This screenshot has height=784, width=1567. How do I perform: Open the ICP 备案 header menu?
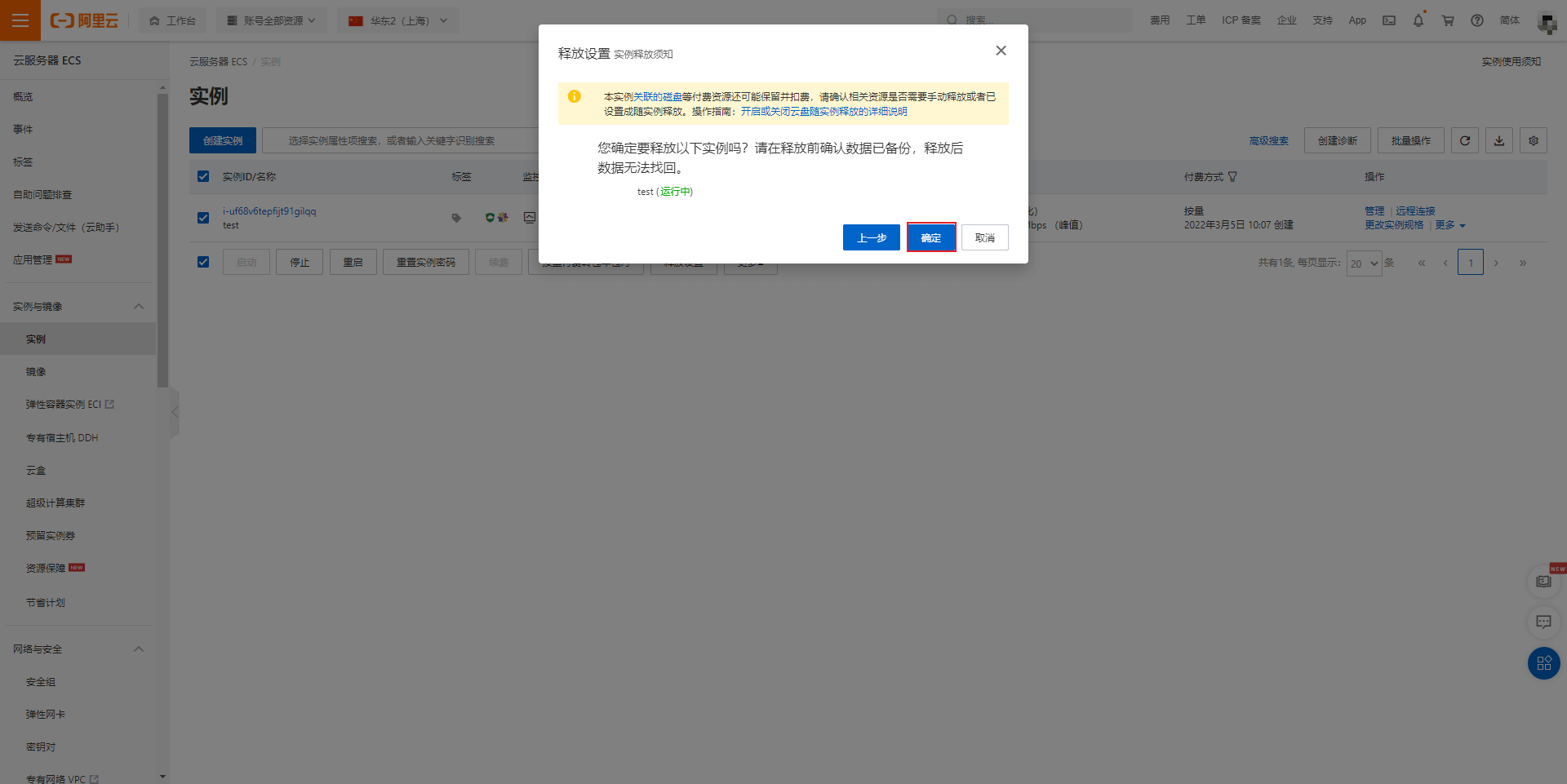click(1241, 20)
